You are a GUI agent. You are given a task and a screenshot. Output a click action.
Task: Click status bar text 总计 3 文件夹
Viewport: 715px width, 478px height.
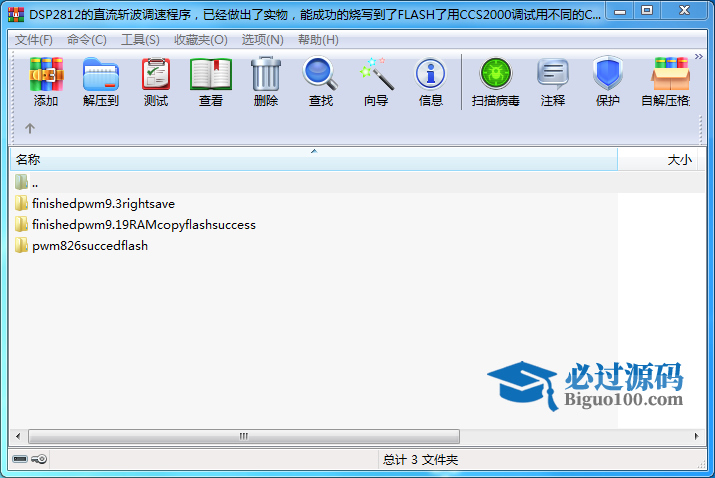click(420, 459)
